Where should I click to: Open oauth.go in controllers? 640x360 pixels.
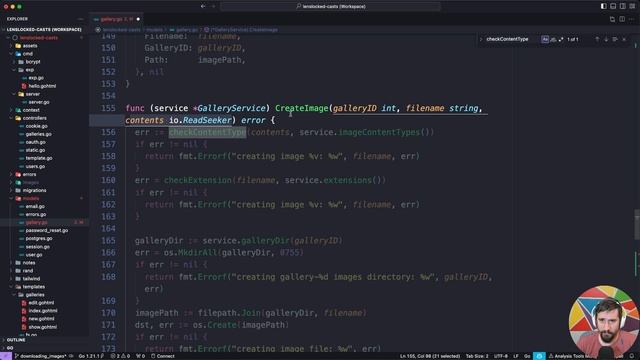[x=36, y=142]
